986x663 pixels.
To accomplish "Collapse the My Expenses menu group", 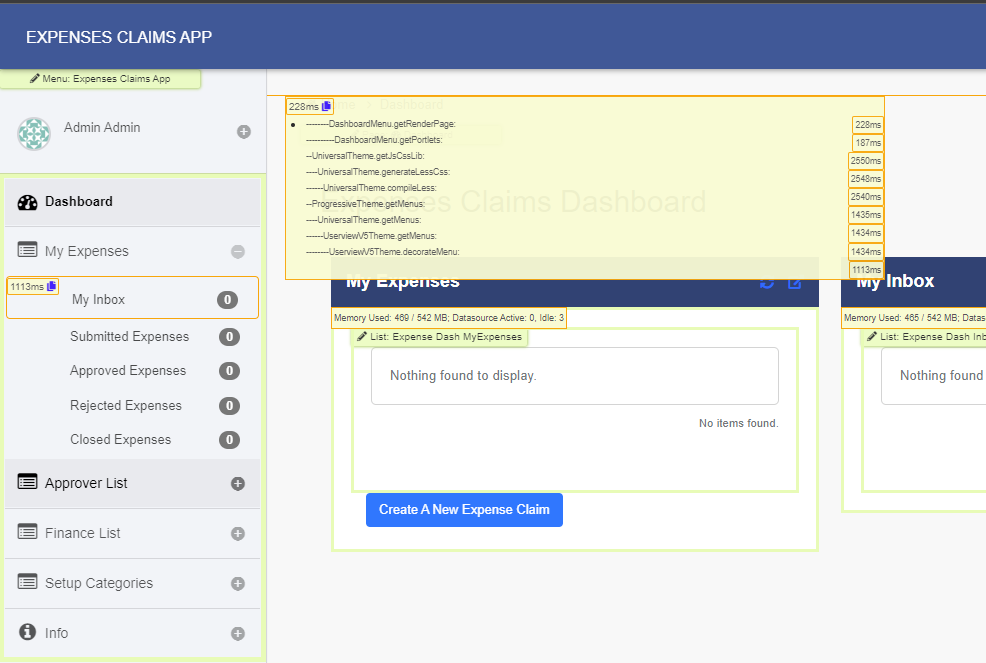I will (x=238, y=252).
